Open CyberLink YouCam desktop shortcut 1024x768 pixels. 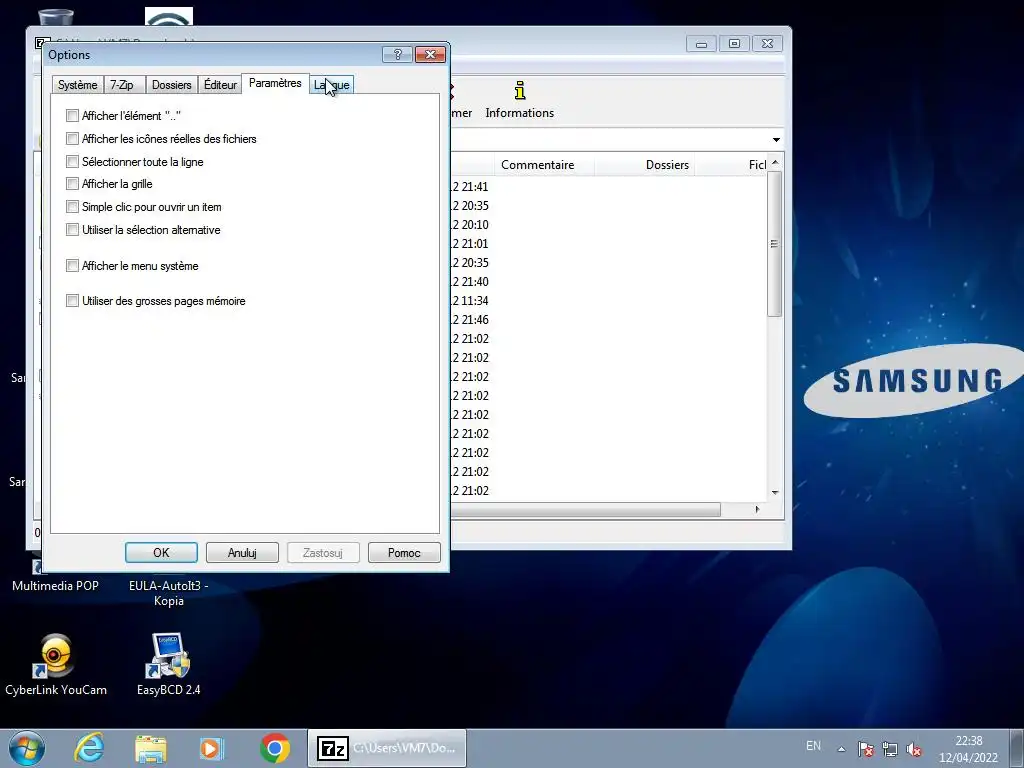point(56,664)
